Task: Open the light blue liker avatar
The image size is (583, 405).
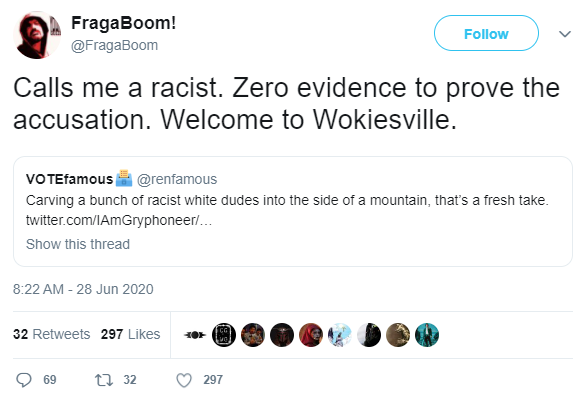Action: [340, 335]
